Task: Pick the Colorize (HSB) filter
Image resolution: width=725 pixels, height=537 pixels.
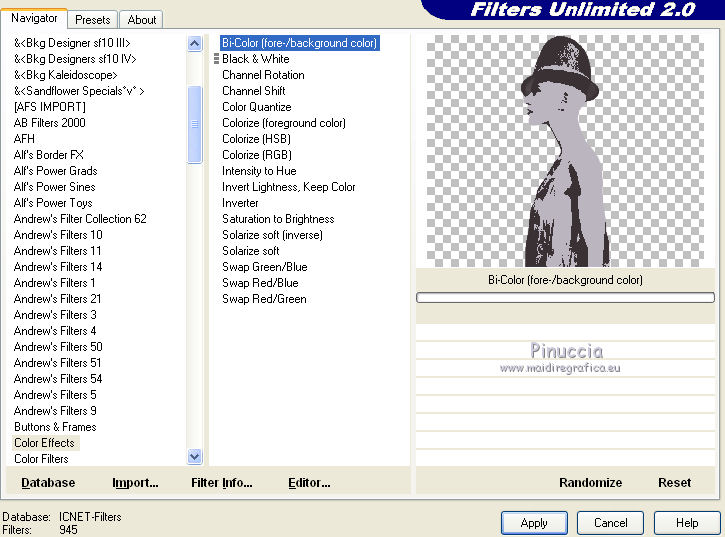Action: tap(256, 139)
